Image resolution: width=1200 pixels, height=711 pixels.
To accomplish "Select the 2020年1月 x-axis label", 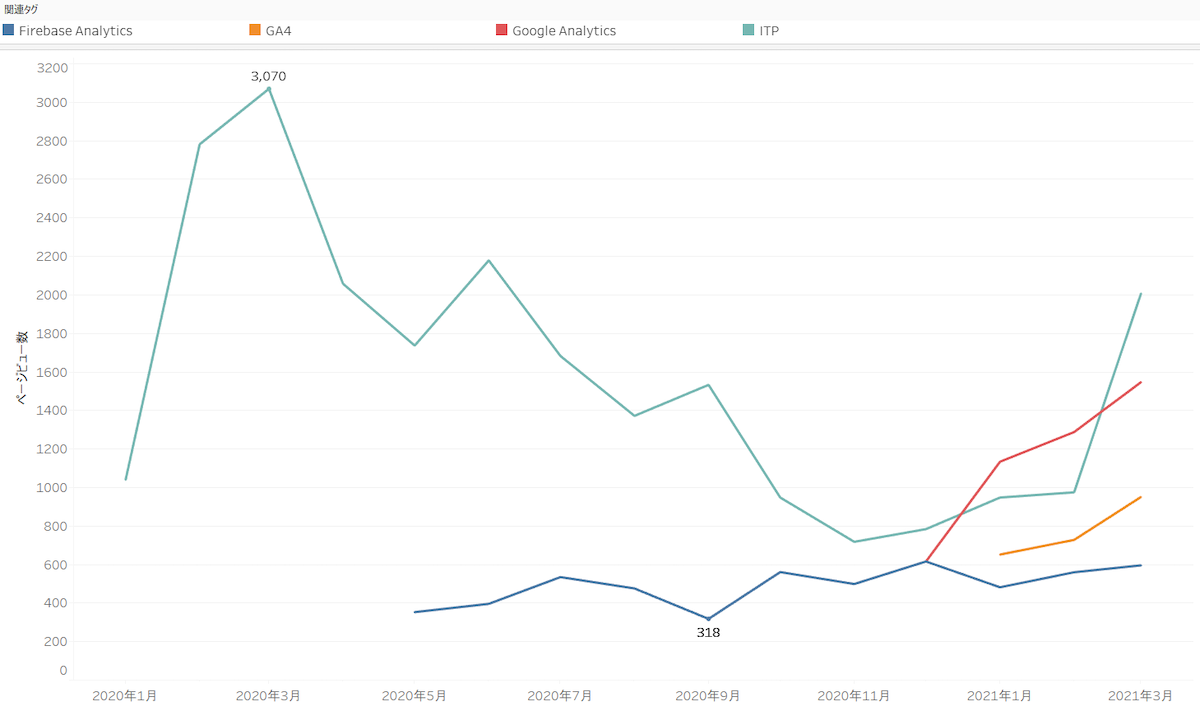I will 124,695.
